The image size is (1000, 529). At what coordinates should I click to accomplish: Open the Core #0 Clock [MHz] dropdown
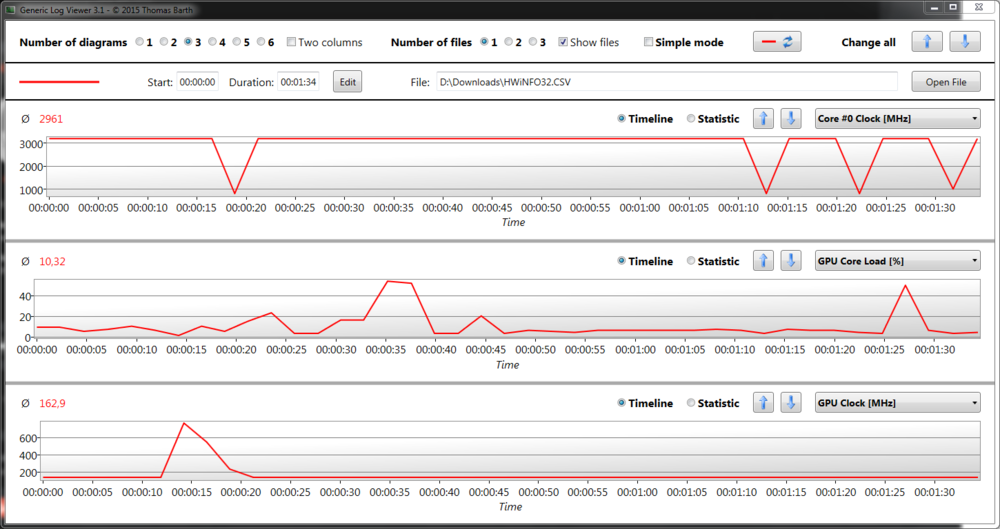897,119
